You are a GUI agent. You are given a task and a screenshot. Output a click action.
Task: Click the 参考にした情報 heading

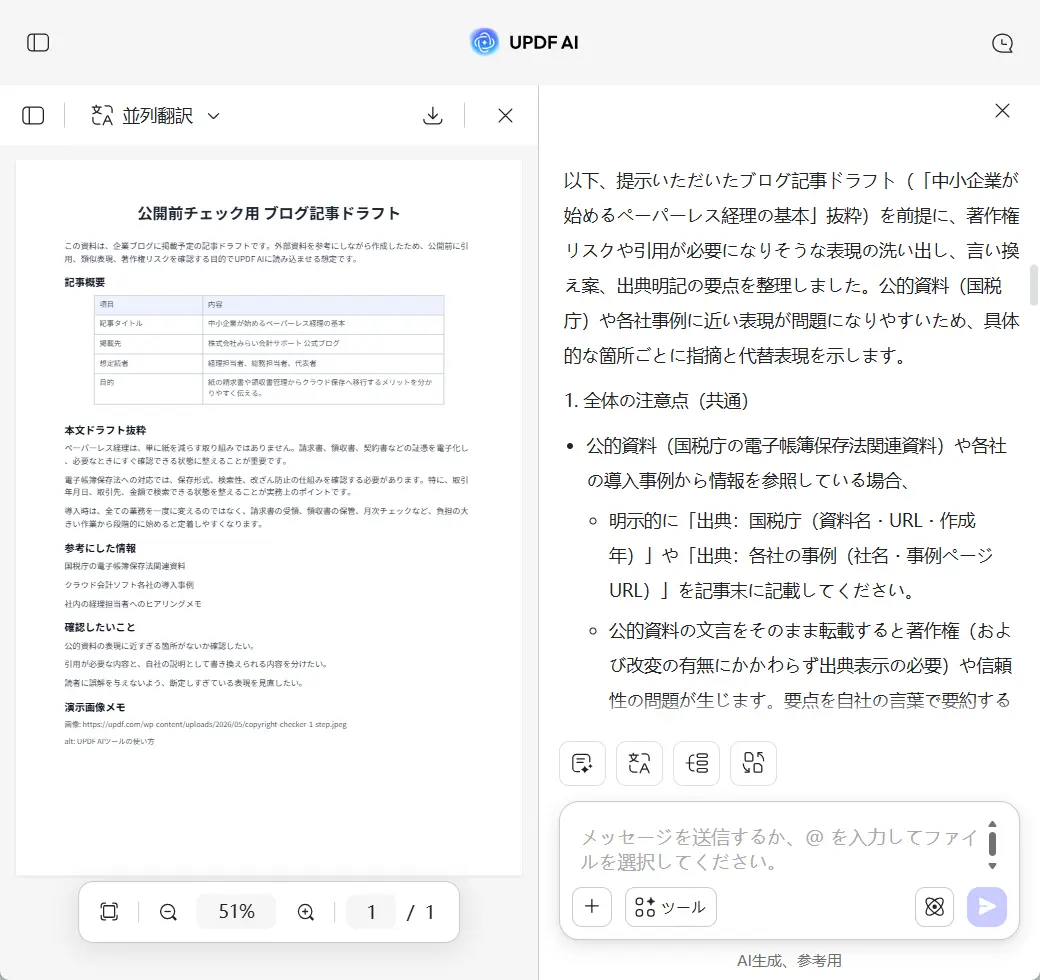click(x=100, y=548)
